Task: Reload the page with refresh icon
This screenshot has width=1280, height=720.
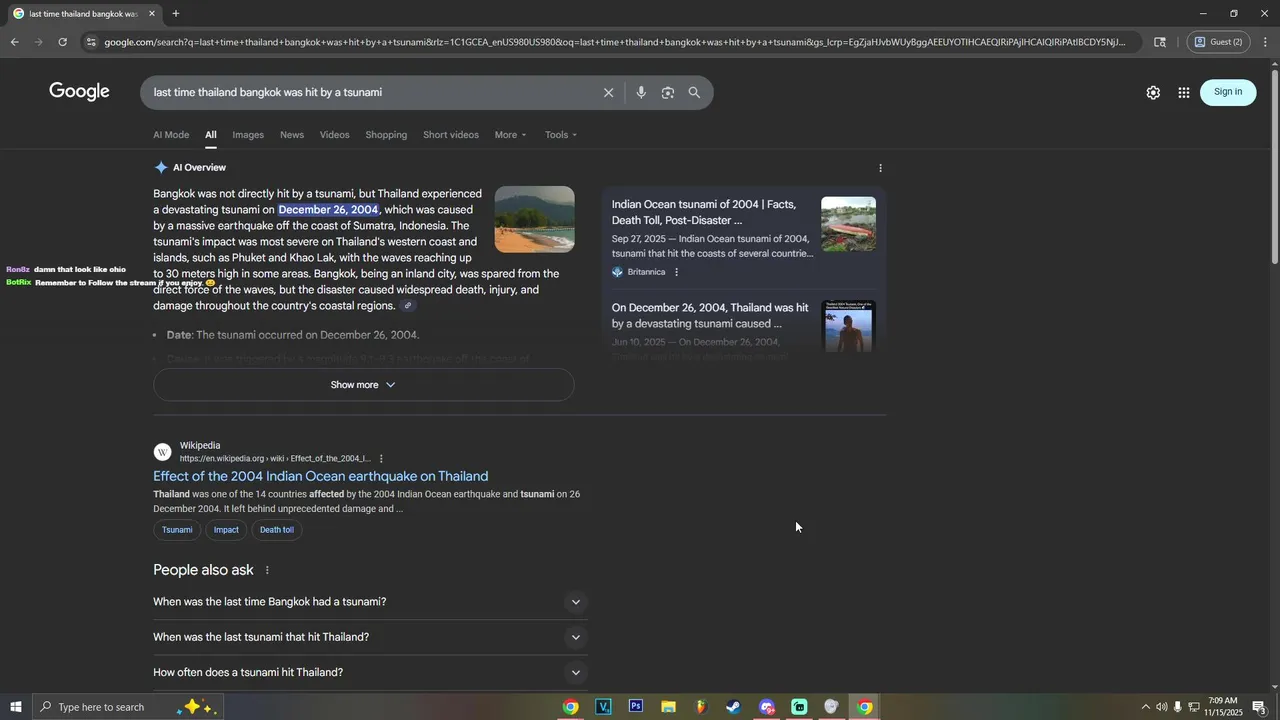Action: click(x=62, y=42)
